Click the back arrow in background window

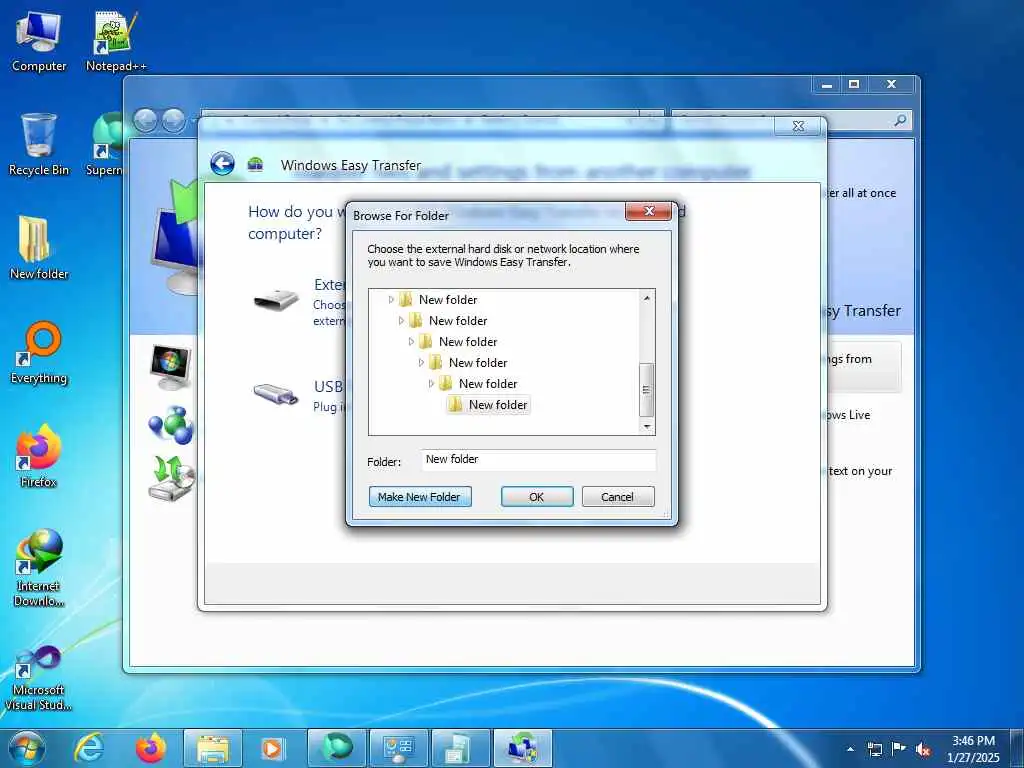click(x=145, y=120)
